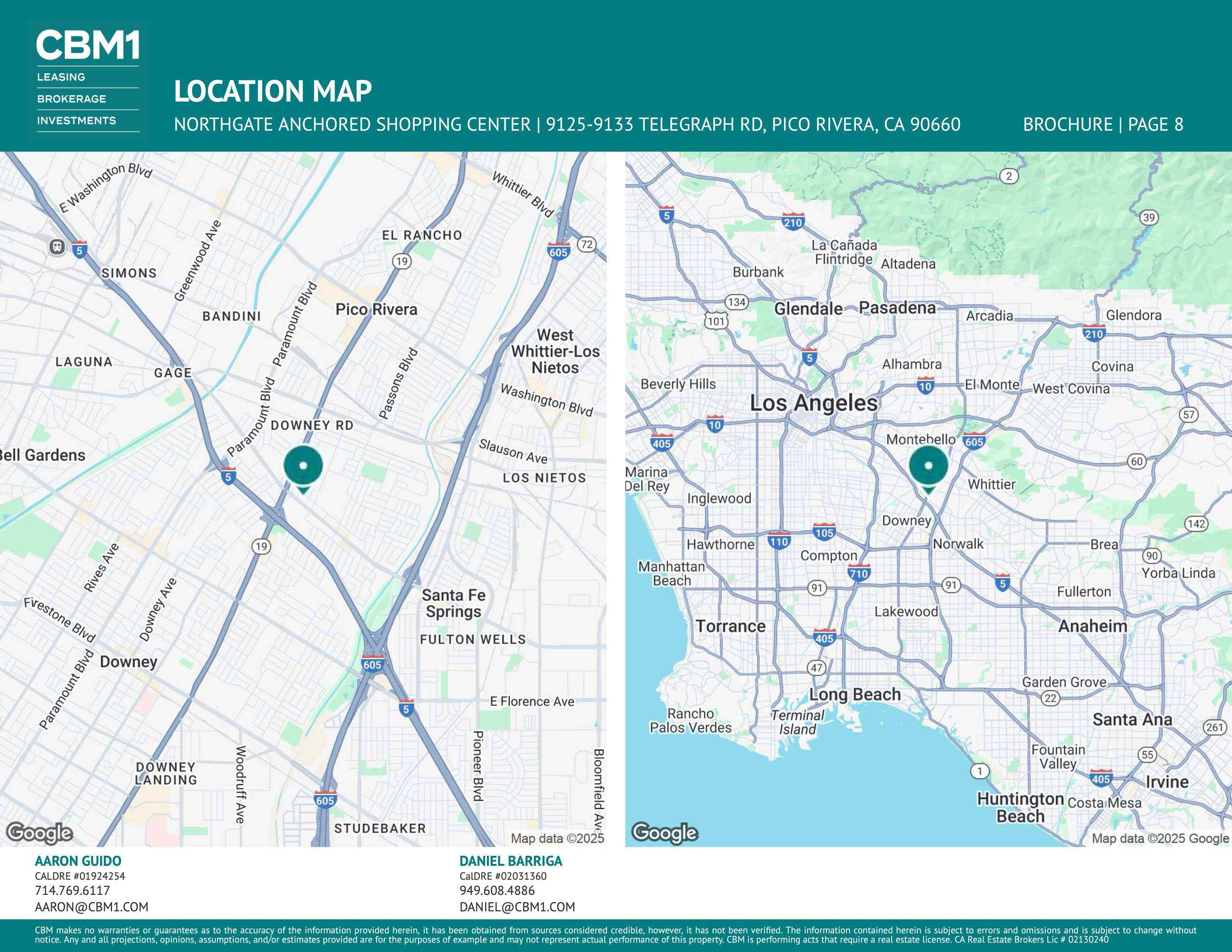
Task: Click Aaron Guido's phone number 714.769.6117
Action: click(x=72, y=891)
